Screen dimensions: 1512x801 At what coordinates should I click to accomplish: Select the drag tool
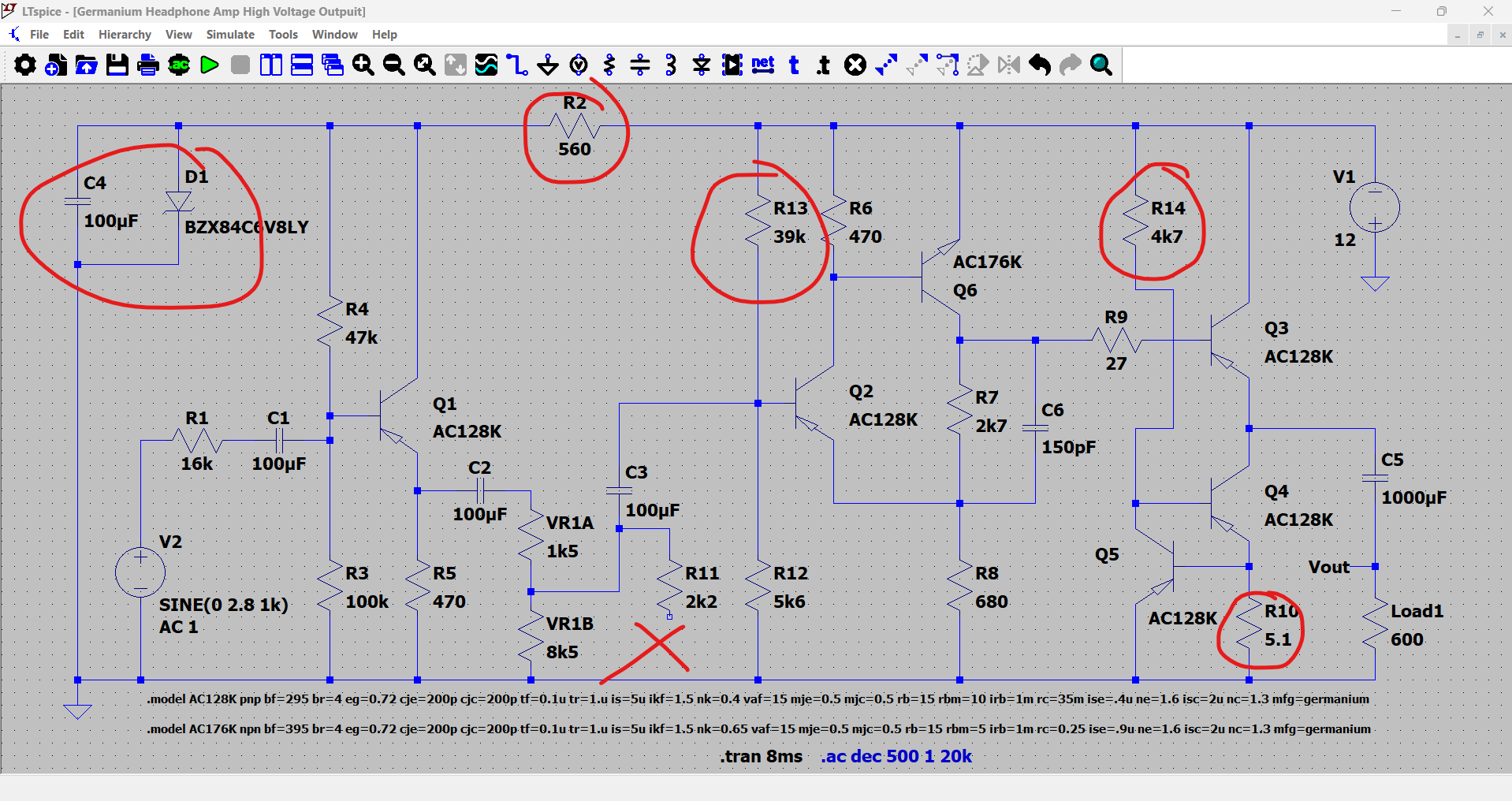pos(948,65)
